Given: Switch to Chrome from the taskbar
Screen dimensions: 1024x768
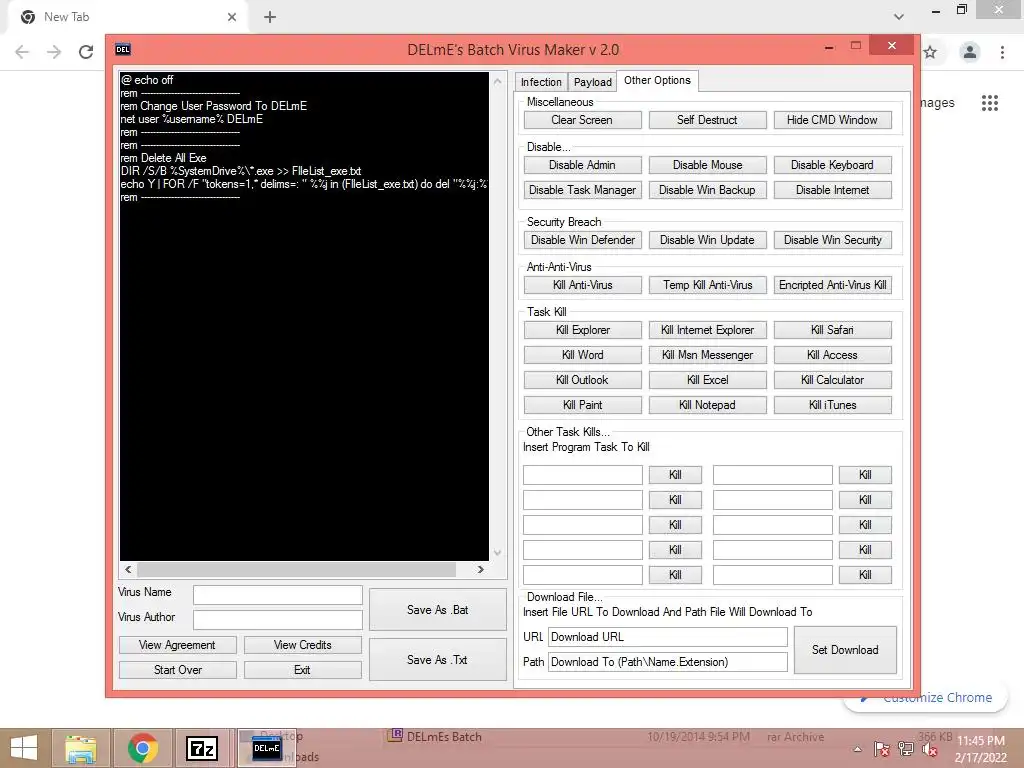Looking at the screenshot, I should click(142, 748).
